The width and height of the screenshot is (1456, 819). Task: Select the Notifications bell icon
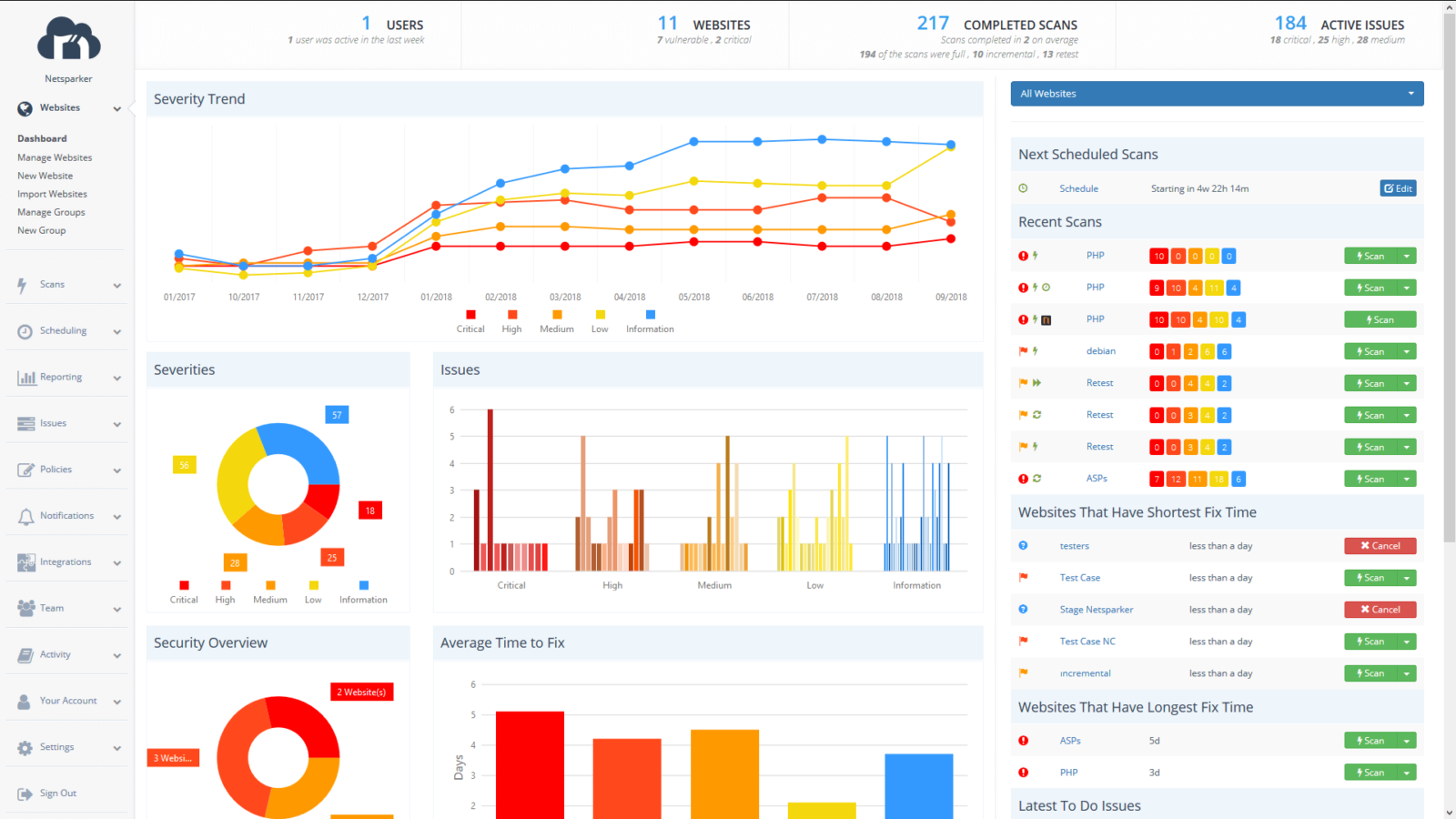pyautogui.click(x=25, y=515)
